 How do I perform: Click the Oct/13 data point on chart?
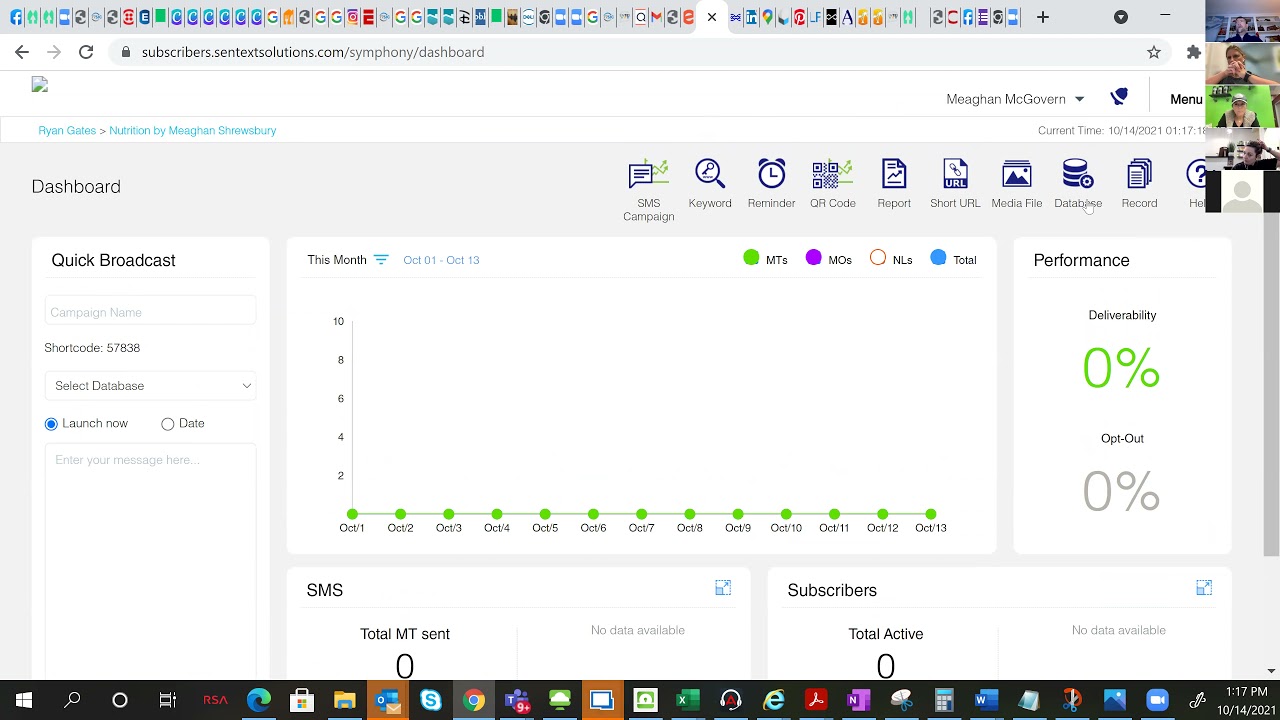[x=930, y=514]
